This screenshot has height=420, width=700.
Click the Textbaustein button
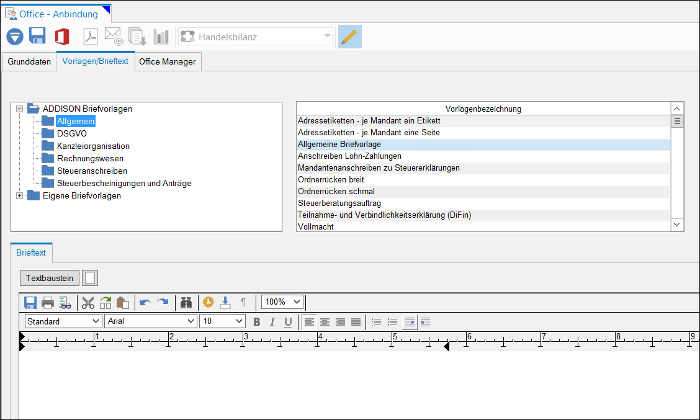coord(50,278)
